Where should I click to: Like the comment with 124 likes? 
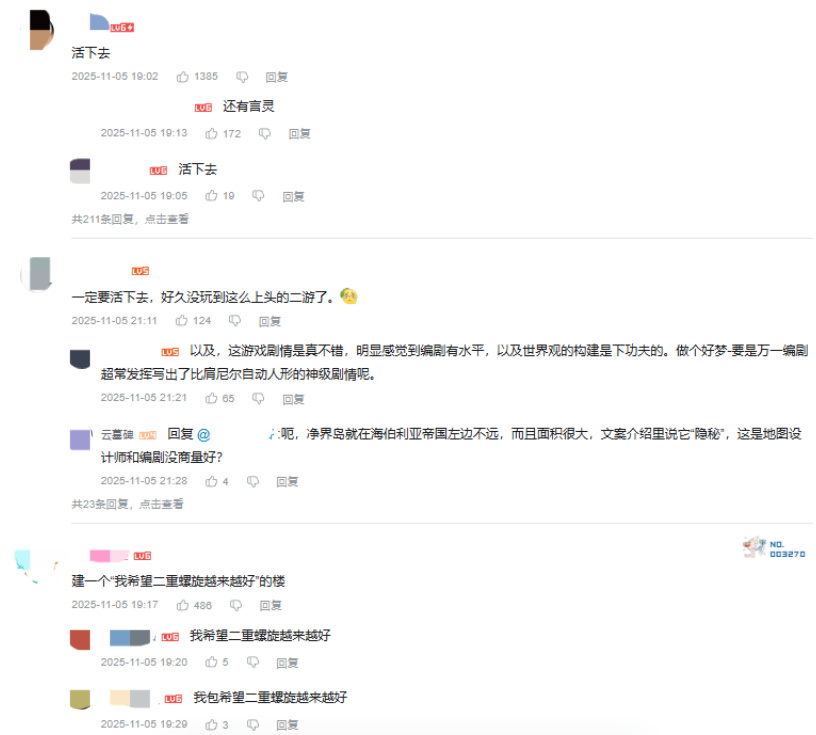[182, 321]
